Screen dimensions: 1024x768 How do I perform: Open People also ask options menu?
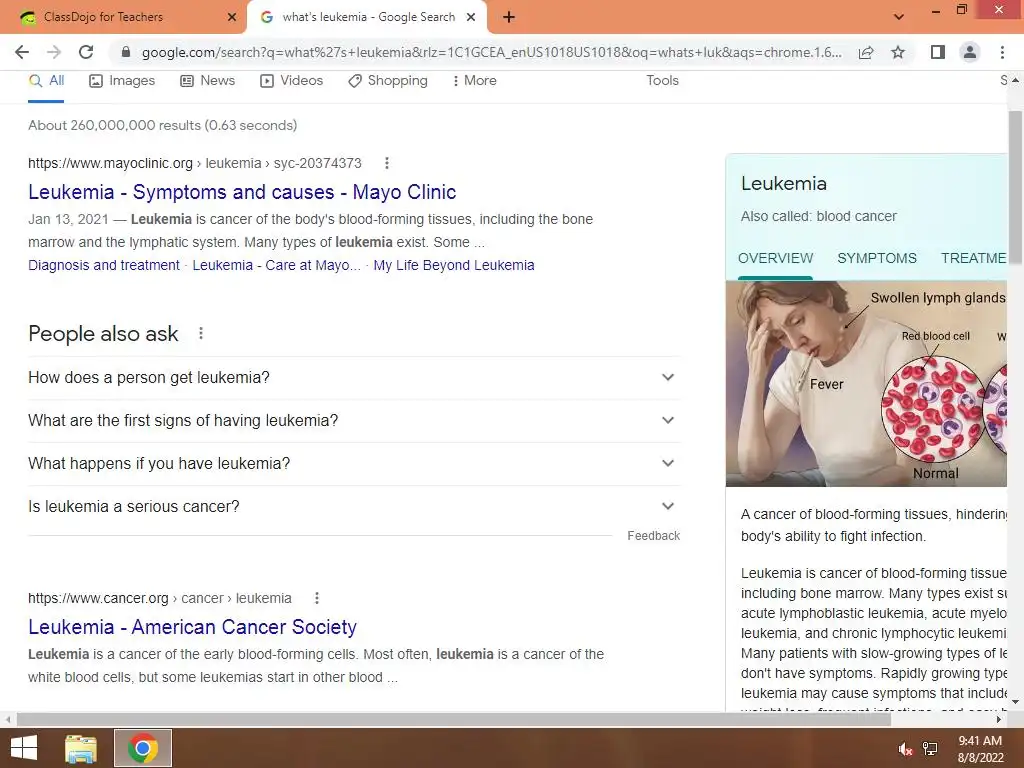[x=201, y=334]
